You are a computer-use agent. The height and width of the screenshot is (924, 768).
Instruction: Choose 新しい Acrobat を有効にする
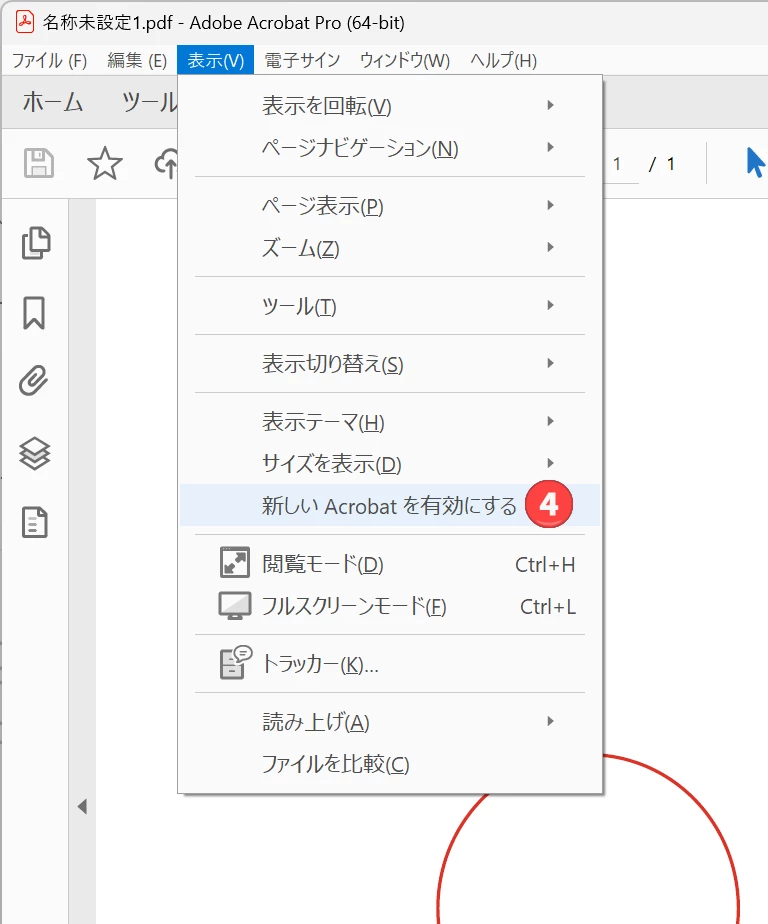(390, 505)
